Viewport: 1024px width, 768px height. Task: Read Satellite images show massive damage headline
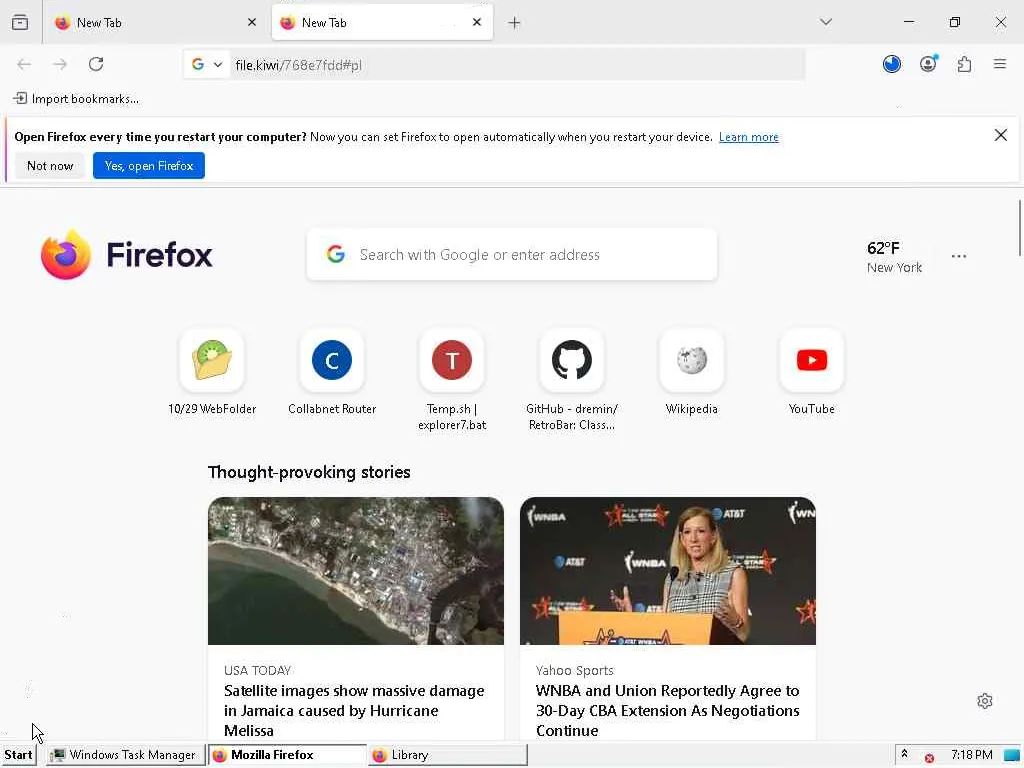coord(355,711)
